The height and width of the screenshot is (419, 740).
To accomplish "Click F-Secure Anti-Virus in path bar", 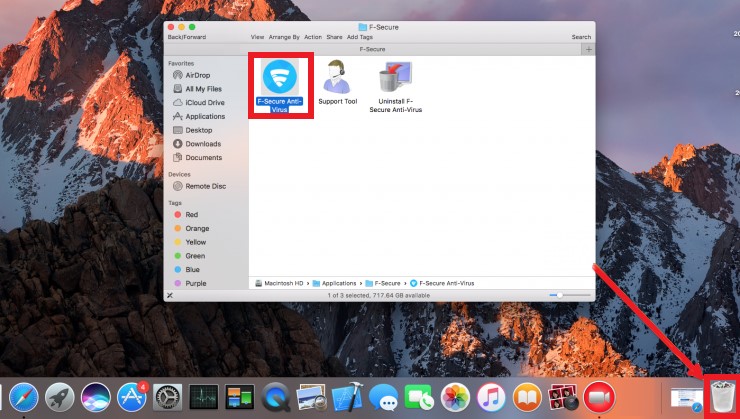I will click(442, 283).
